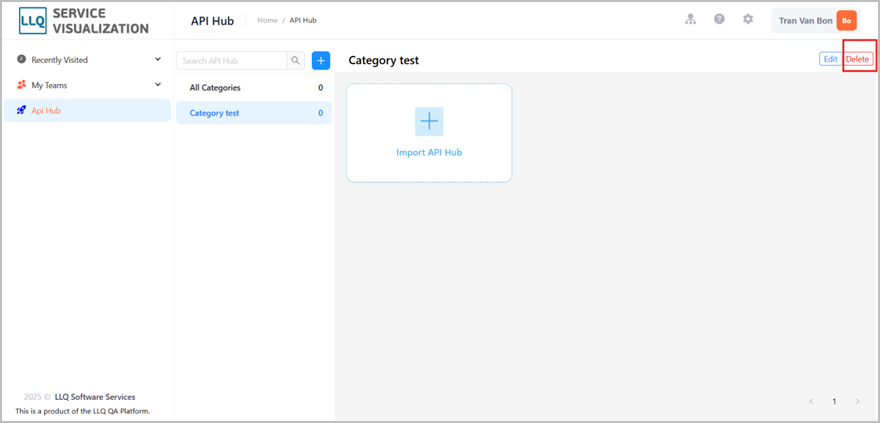Go to previous page arrow
The width and height of the screenshot is (880, 423).
(x=811, y=401)
